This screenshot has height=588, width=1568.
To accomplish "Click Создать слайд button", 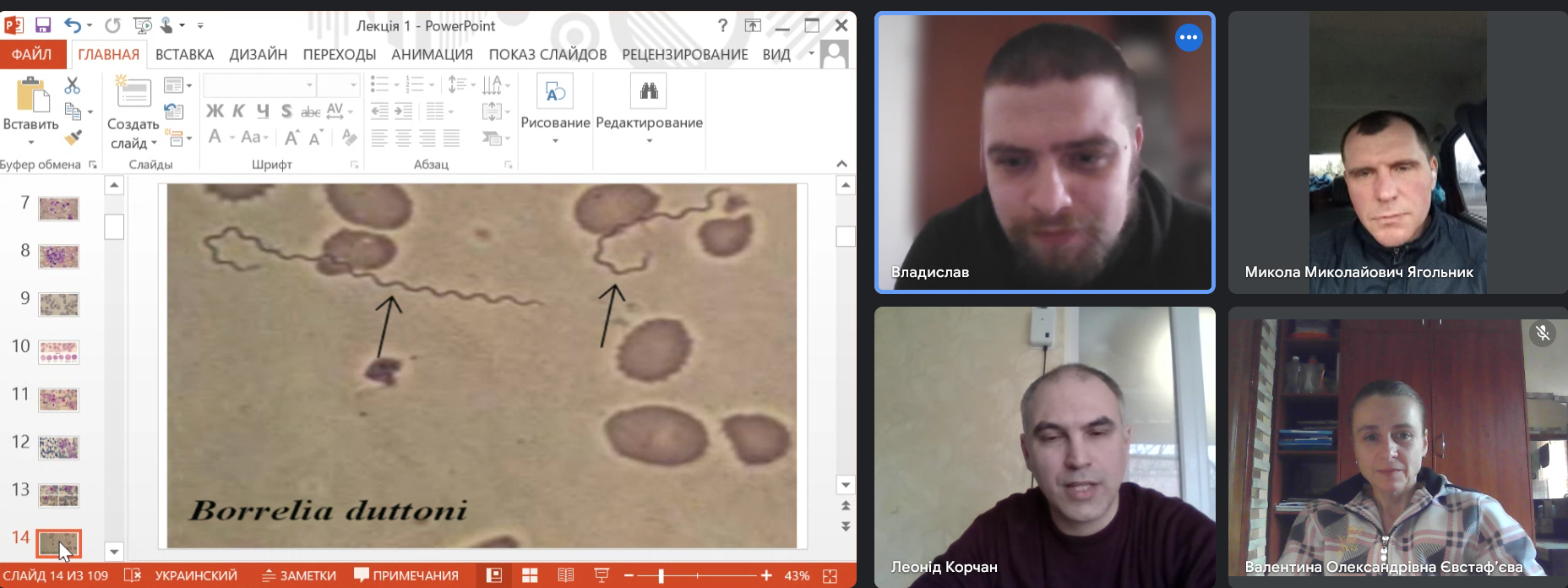I will click(133, 110).
